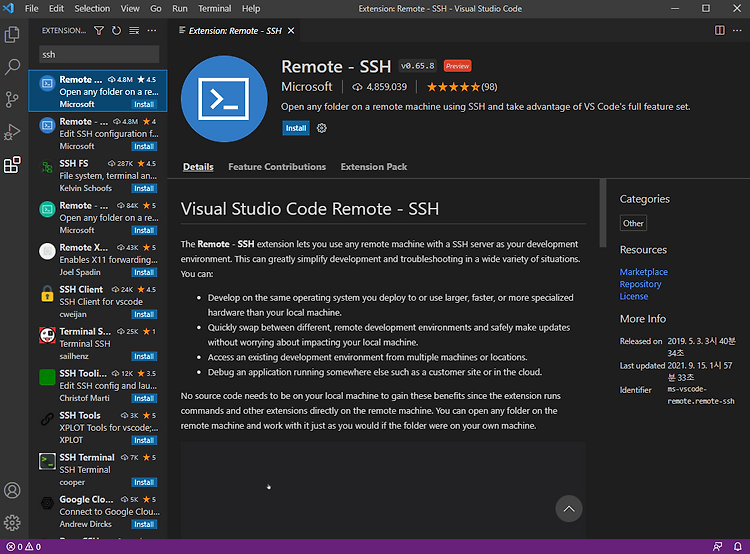Open the Go menu
750x554 pixels.
point(155,9)
